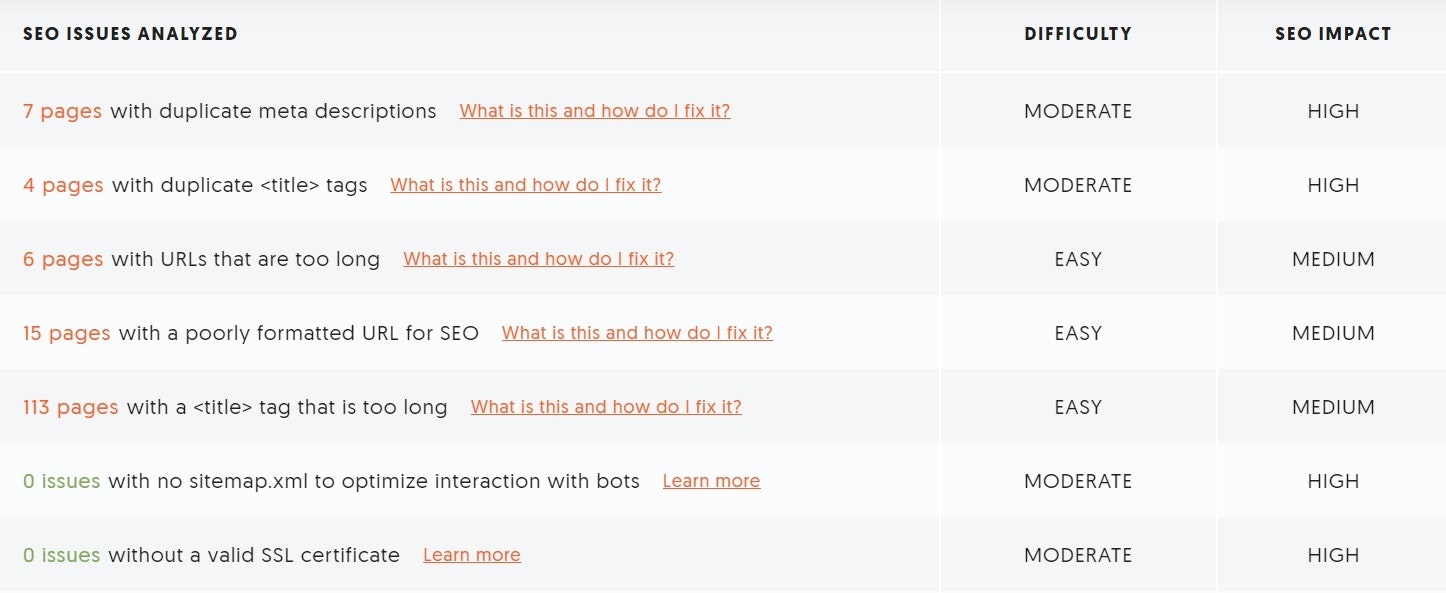
Task: Open fix-it help for poorly formatted URL row
Action: click(637, 333)
